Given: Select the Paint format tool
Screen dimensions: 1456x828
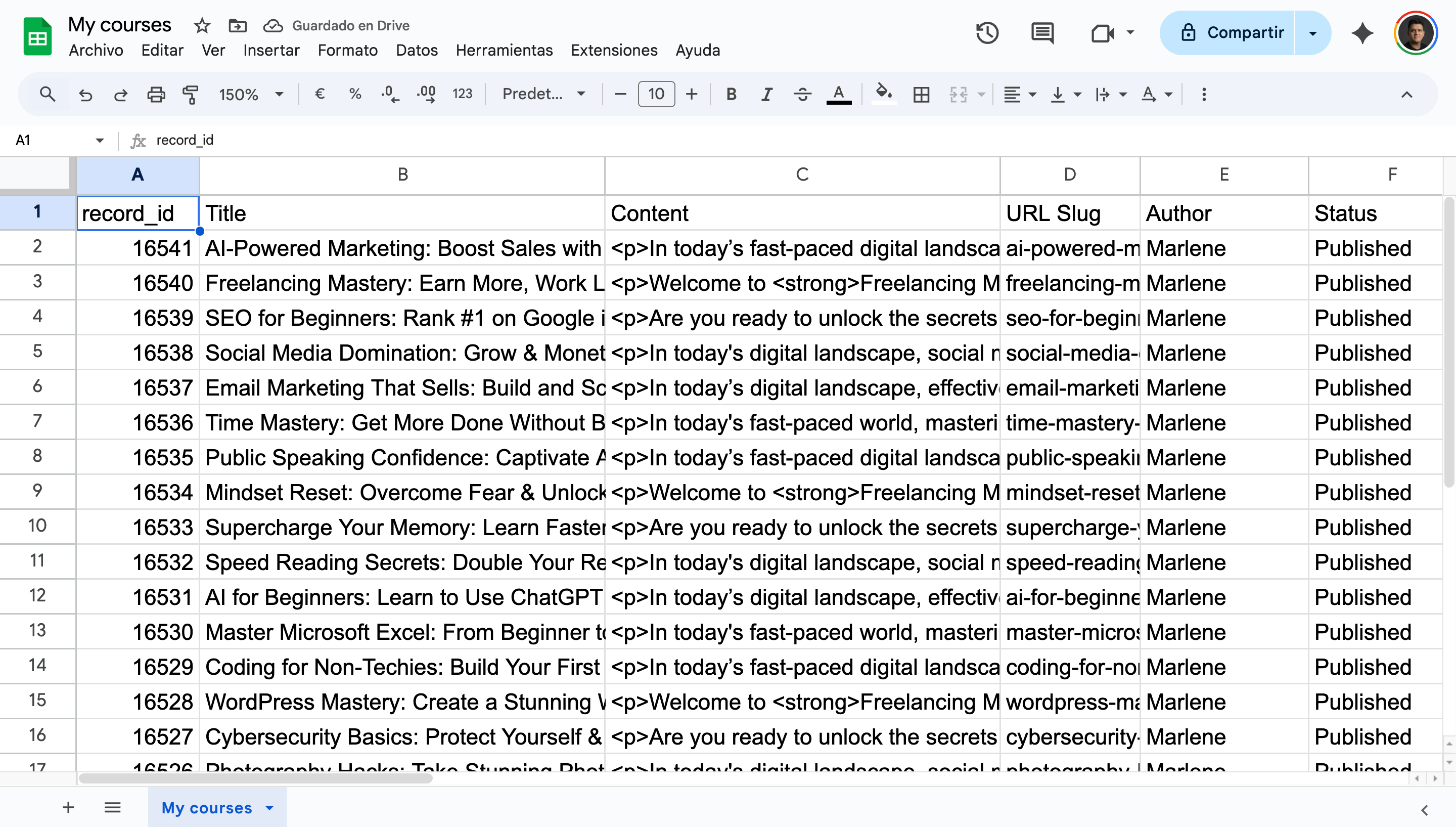Looking at the screenshot, I should tap(191, 95).
